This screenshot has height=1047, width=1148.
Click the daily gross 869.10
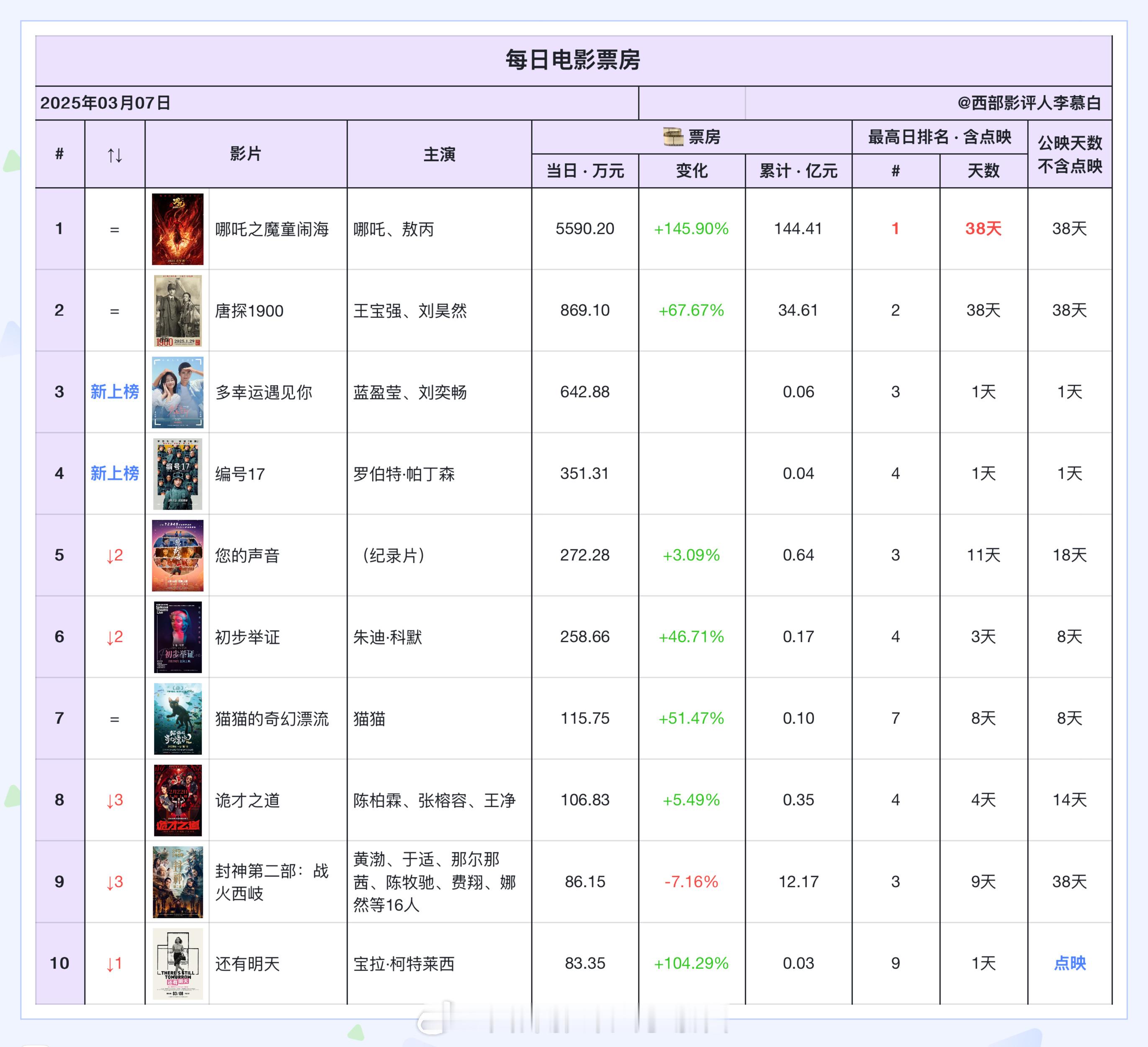click(x=585, y=310)
